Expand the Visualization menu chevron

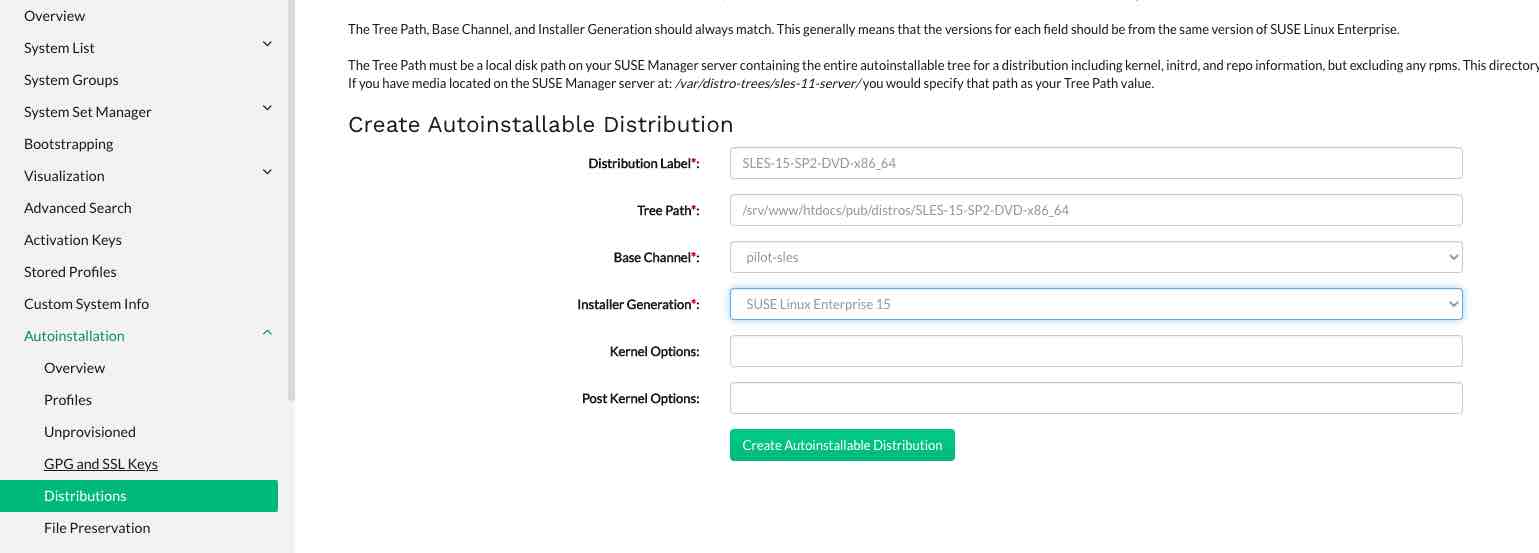pos(267,172)
